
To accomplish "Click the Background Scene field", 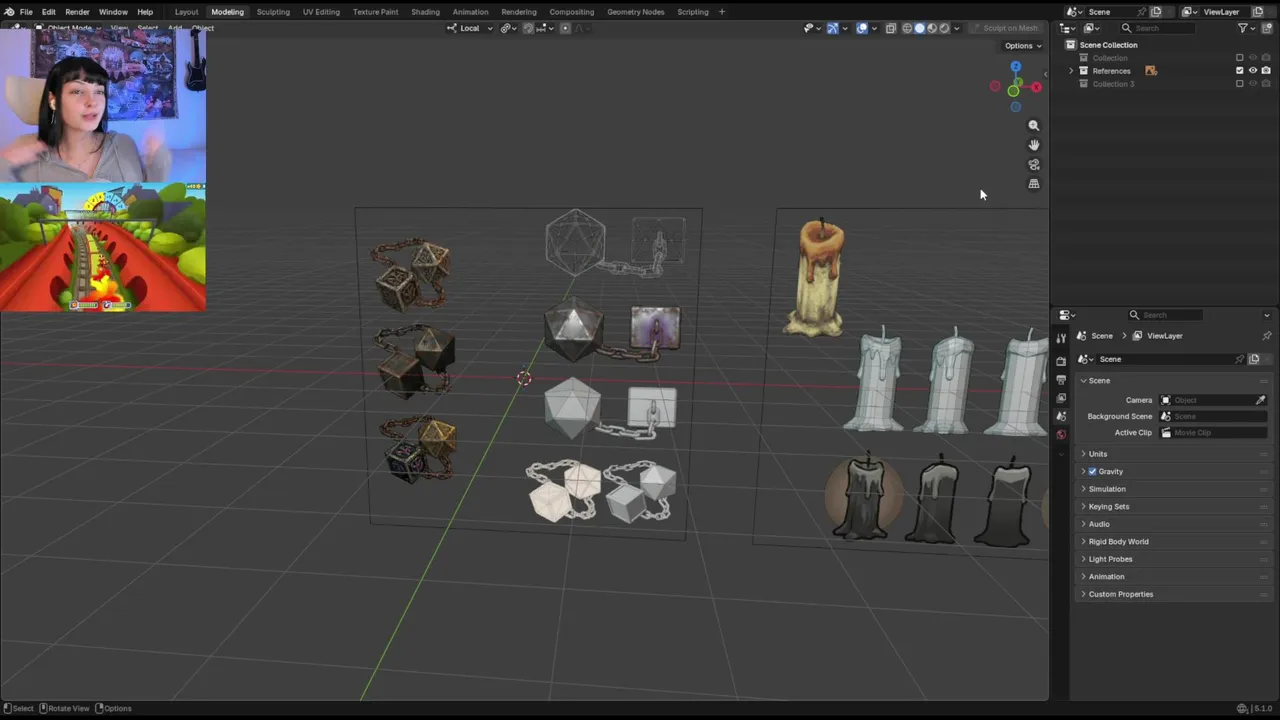I will coord(1213,416).
